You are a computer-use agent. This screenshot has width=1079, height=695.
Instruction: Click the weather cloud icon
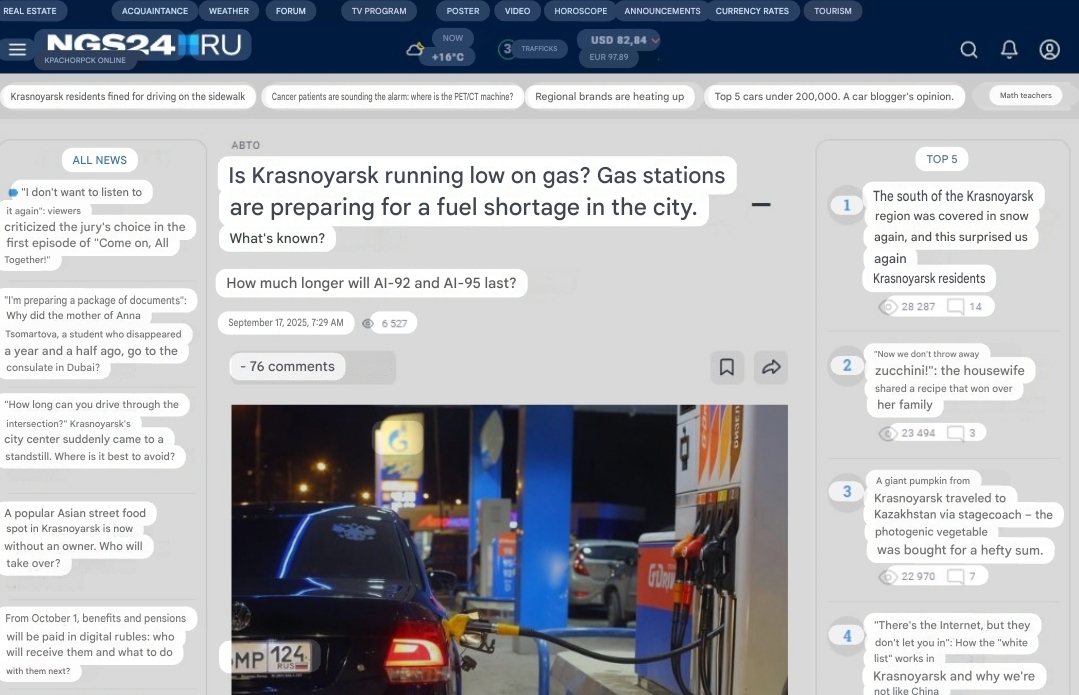pyautogui.click(x=415, y=49)
